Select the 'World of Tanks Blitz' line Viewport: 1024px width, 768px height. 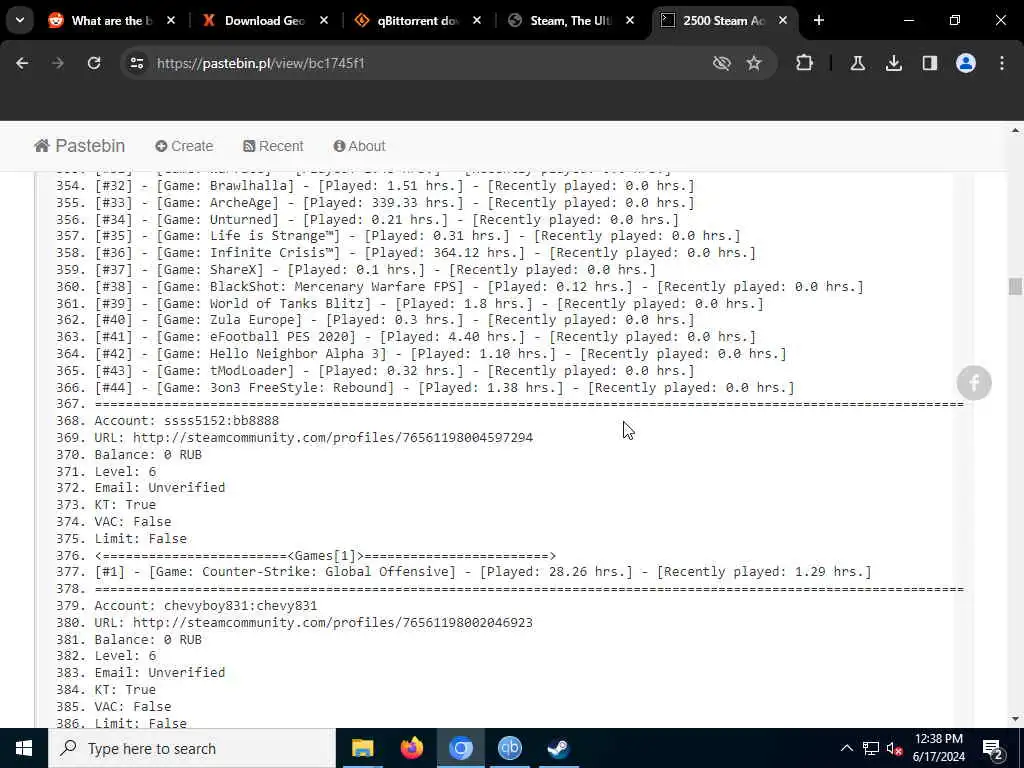[x=429, y=304]
